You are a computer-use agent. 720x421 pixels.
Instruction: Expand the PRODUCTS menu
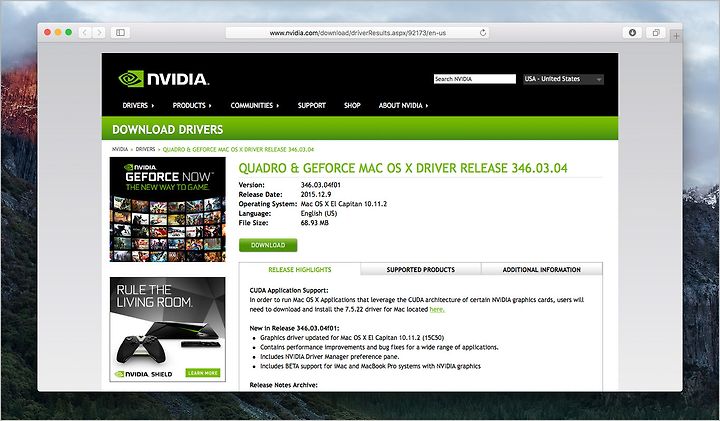click(192, 105)
